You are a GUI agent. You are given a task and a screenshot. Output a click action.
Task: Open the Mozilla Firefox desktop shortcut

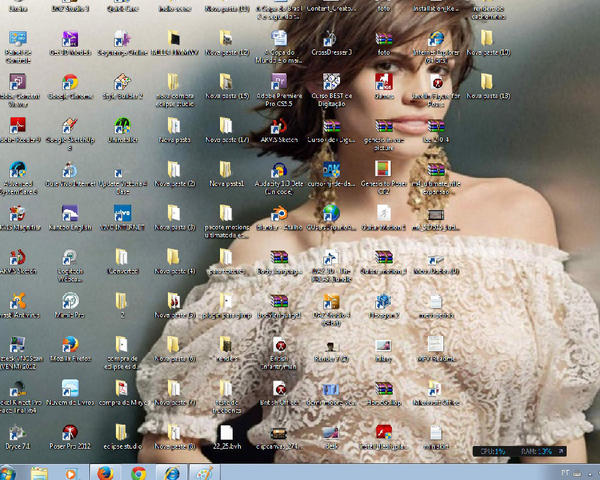[70, 349]
